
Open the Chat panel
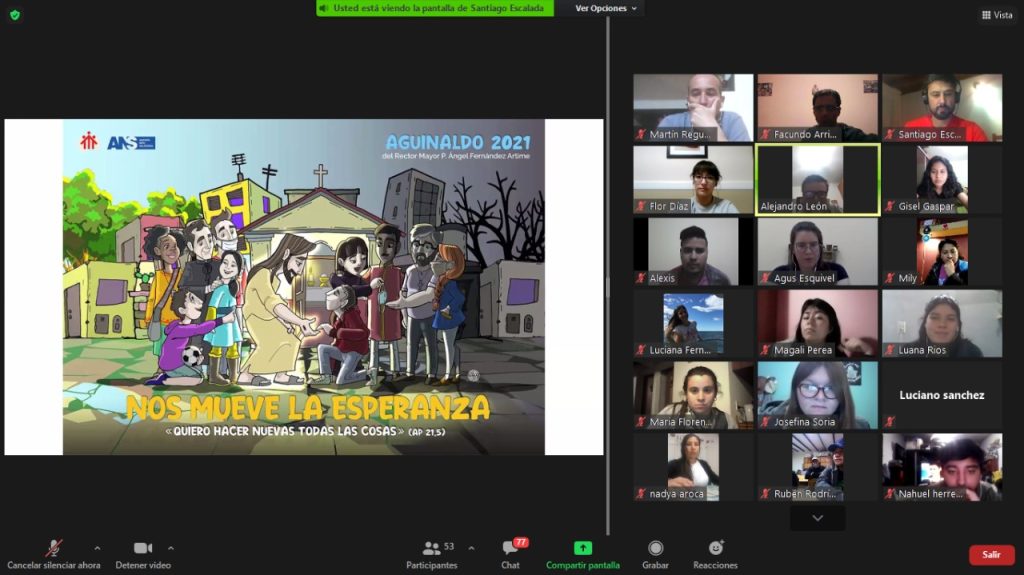point(511,554)
